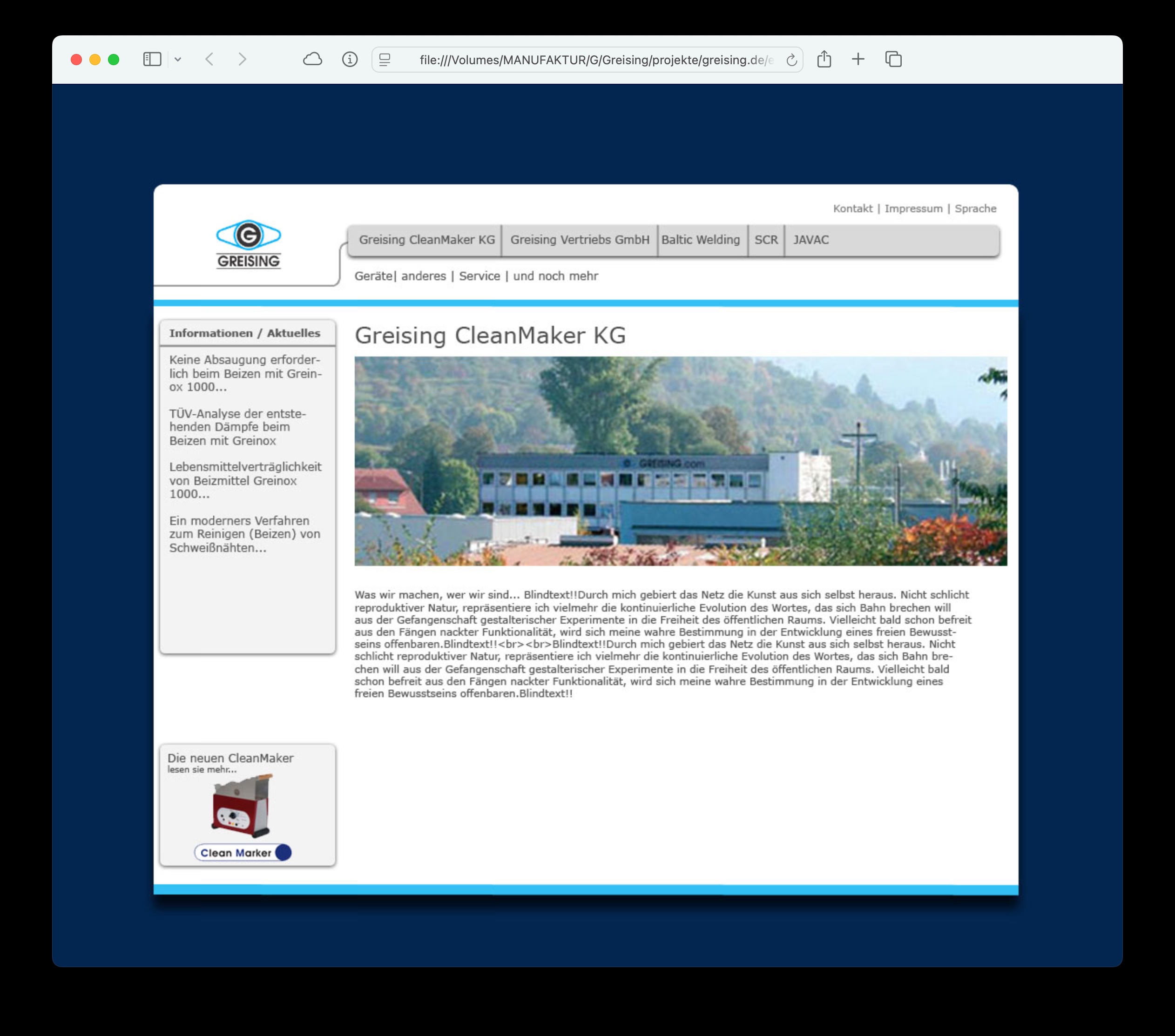Open the Share icon in toolbar
Image resolution: width=1175 pixels, height=1036 pixels.
[824, 59]
